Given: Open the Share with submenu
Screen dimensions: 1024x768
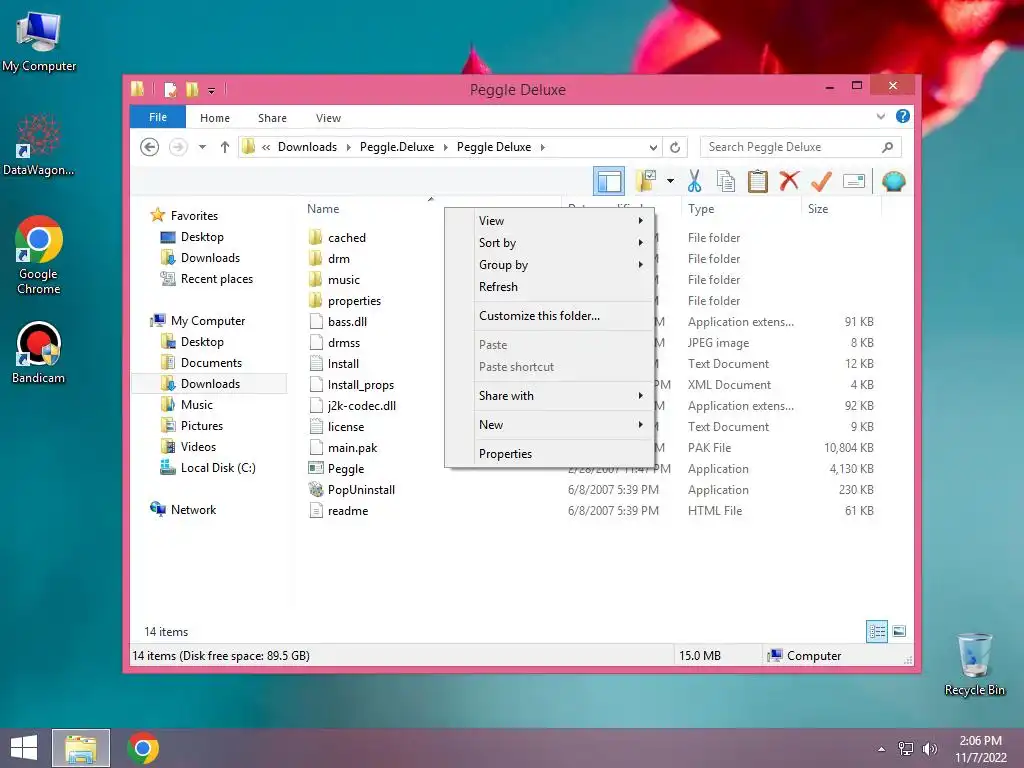Looking at the screenshot, I should click(549, 396).
